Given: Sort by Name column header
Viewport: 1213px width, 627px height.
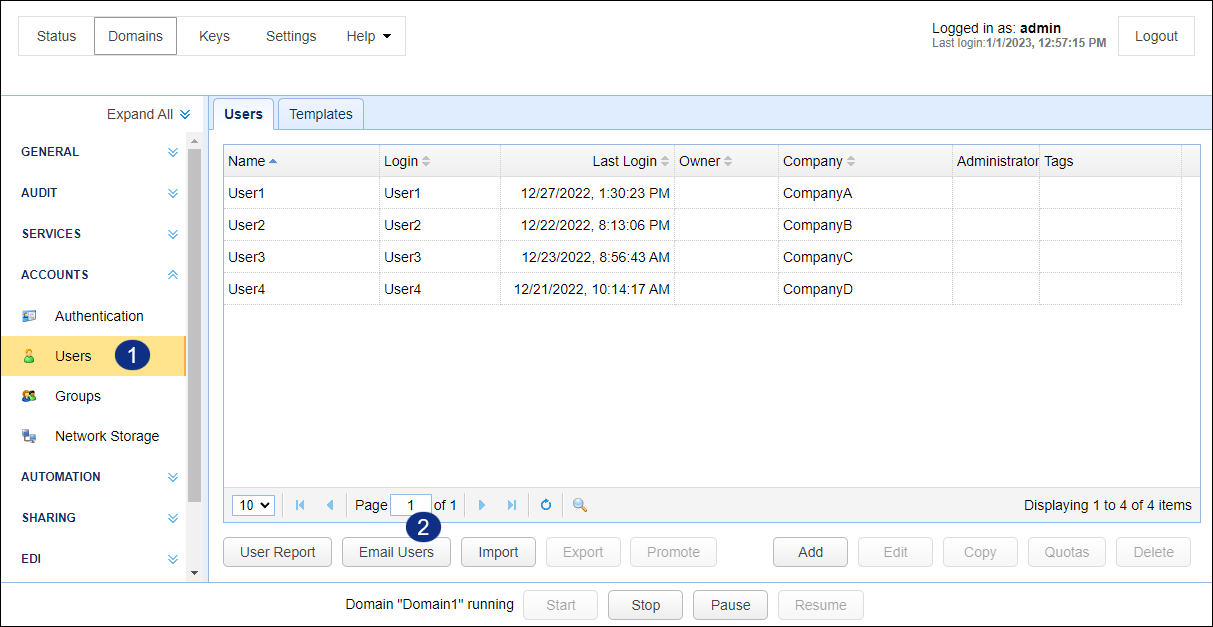Looking at the screenshot, I should (301, 161).
